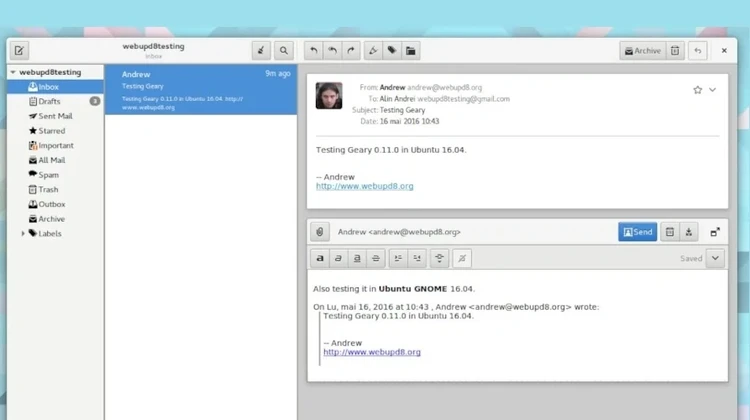
Task: Open the search conversations magnifier
Action: click(284, 51)
